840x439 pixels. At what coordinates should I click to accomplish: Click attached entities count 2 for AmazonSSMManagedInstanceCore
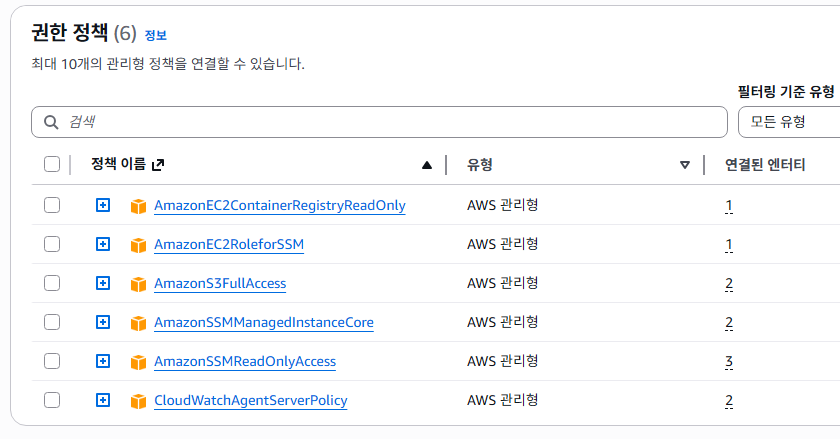pos(729,323)
